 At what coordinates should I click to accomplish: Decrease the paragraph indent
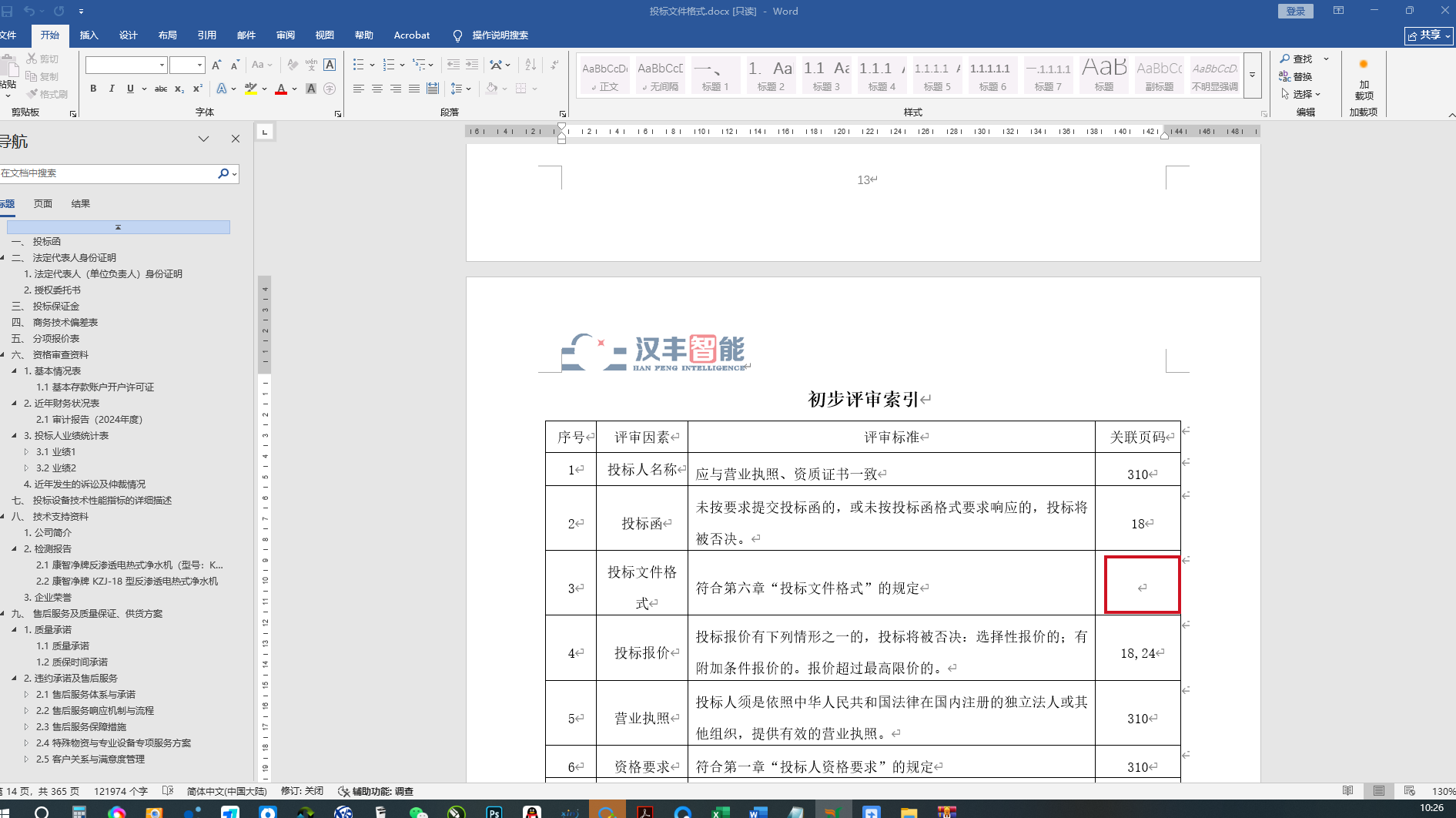454,65
